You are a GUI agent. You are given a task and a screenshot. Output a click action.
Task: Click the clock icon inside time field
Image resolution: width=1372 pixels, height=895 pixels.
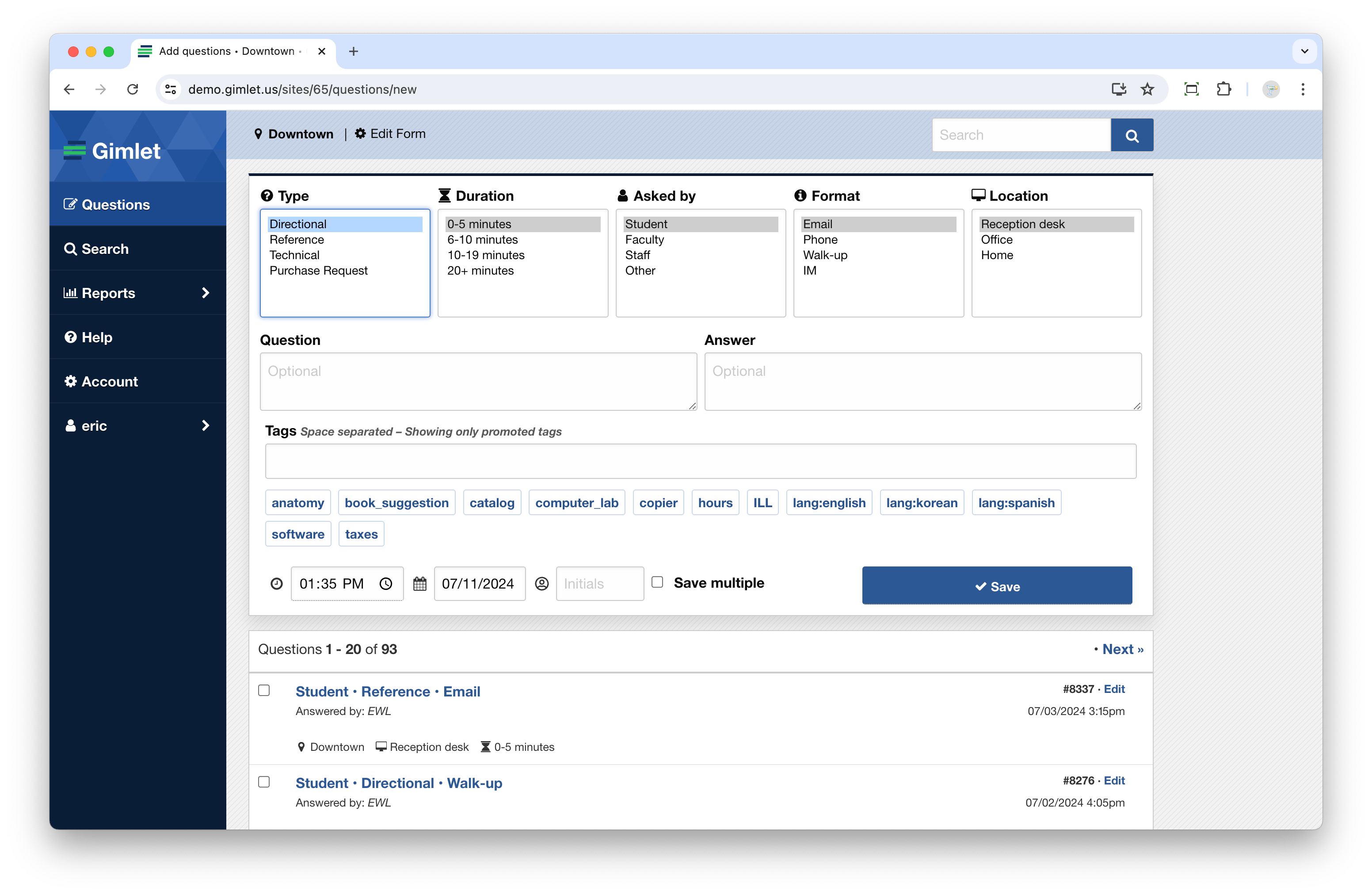[386, 584]
